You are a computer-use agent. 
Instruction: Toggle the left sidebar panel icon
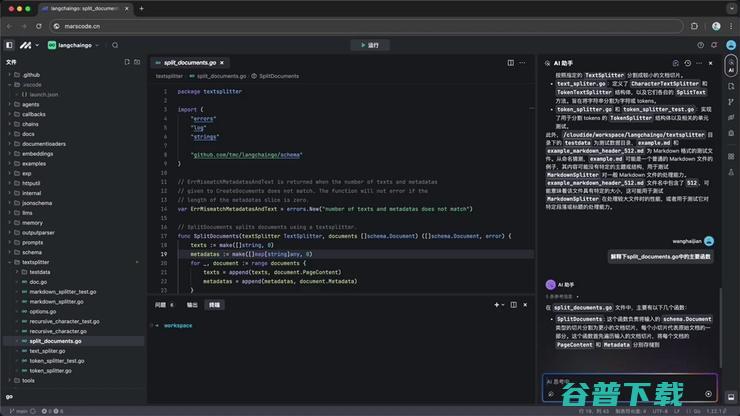(x=9, y=45)
